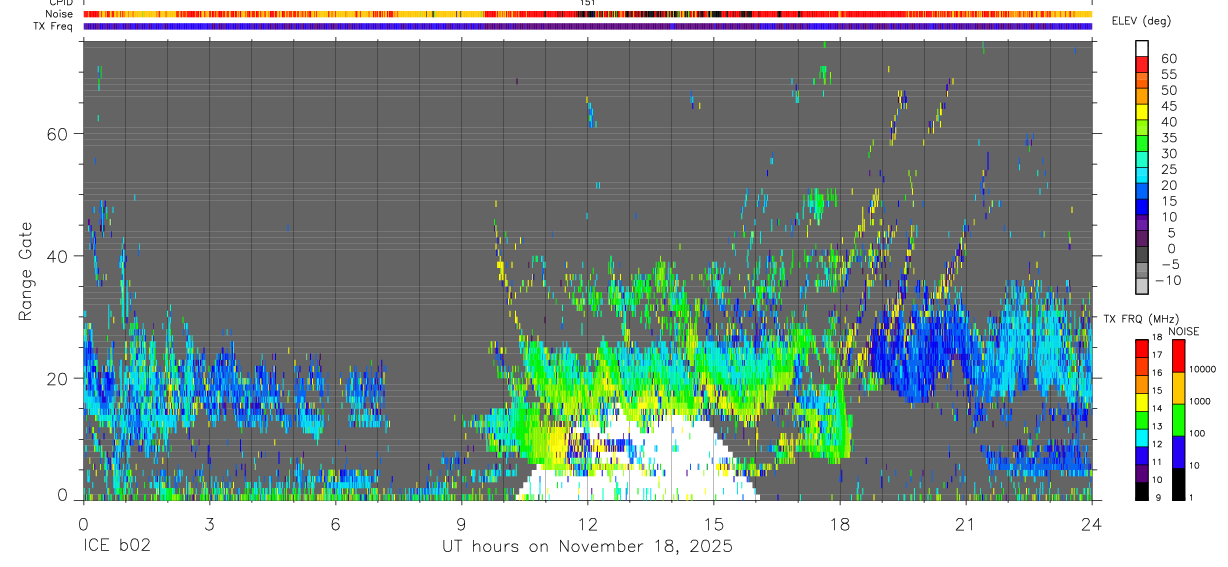Viewport: 1228px width, 567px height.
Task: Click the x-axis tick label '9'
Action: pyautogui.click(x=461, y=524)
